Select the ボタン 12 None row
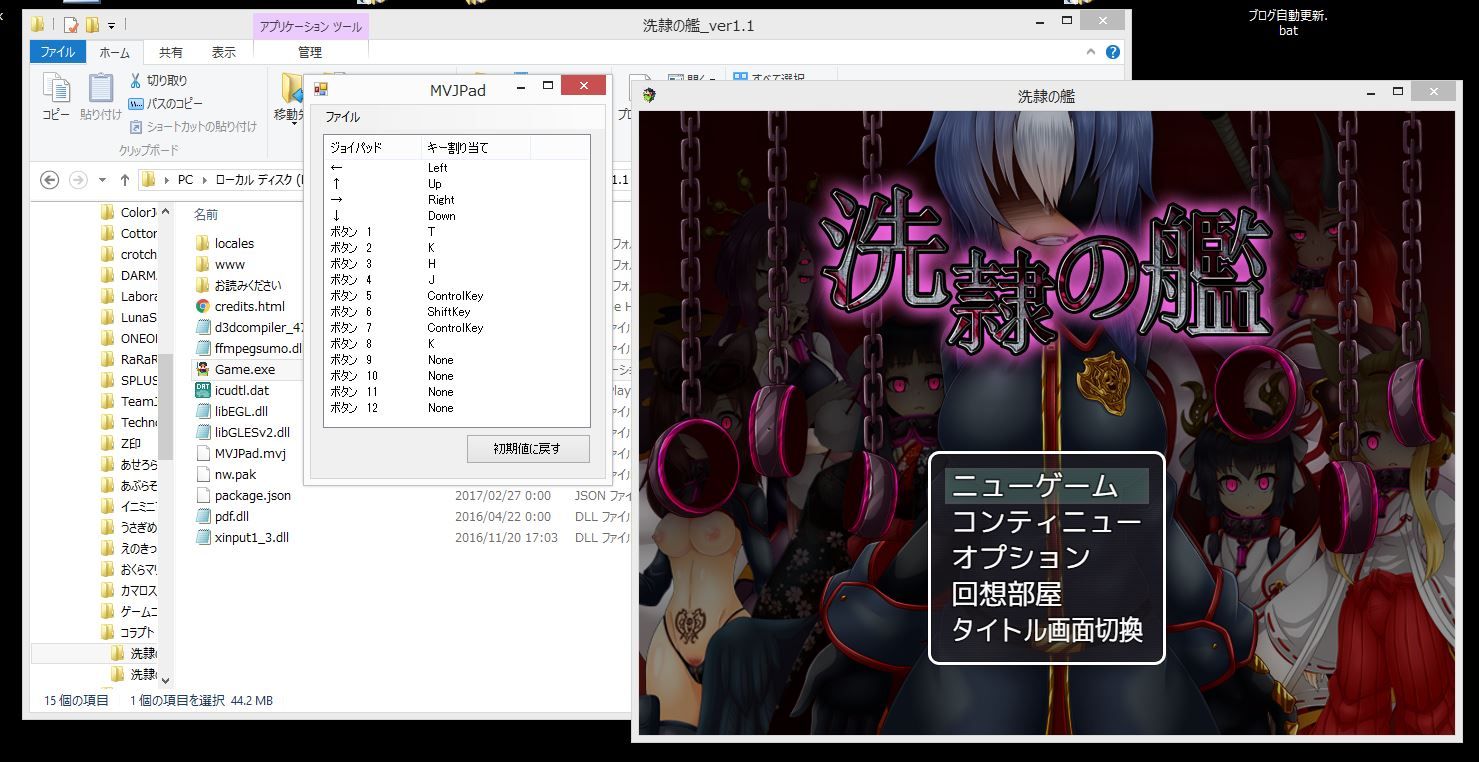This screenshot has width=1479, height=762. click(456, 408)
